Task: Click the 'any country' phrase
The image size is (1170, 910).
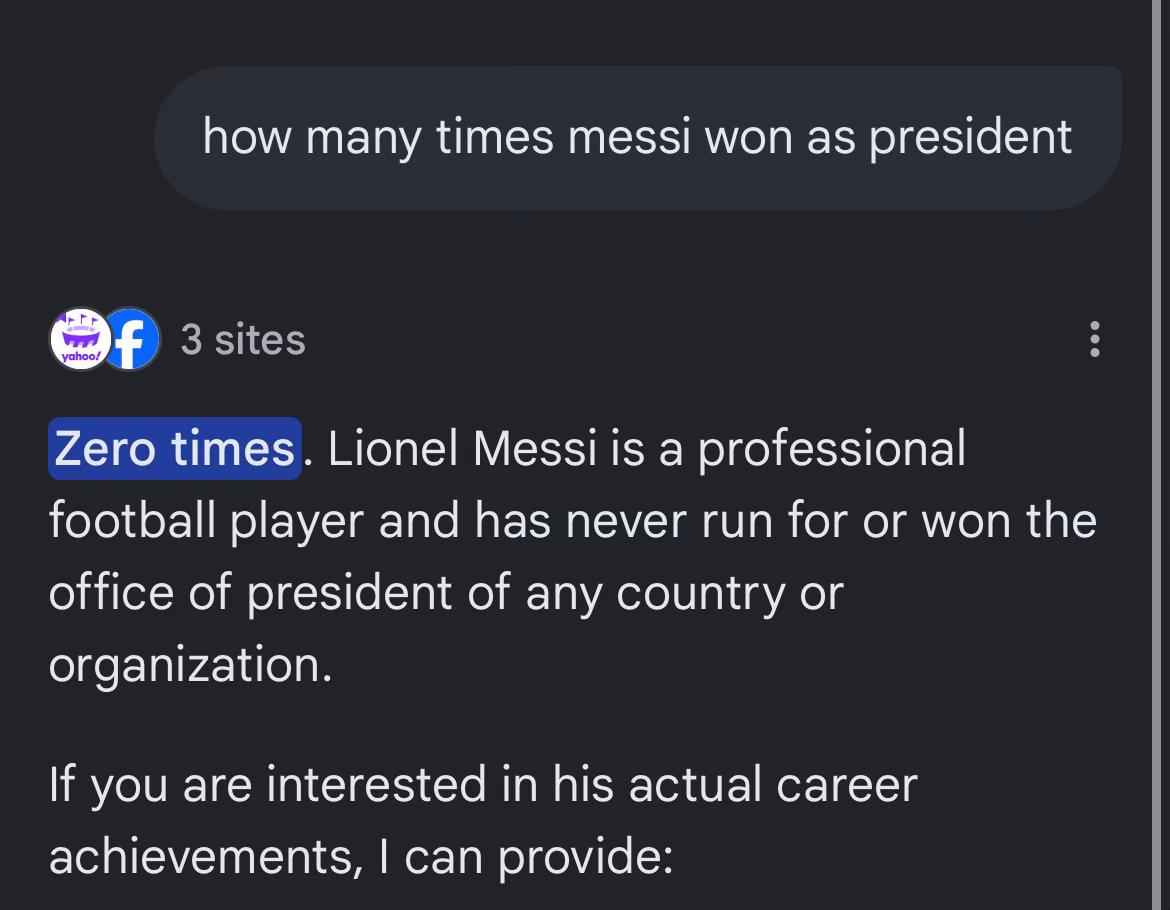Action: point(654,594)
